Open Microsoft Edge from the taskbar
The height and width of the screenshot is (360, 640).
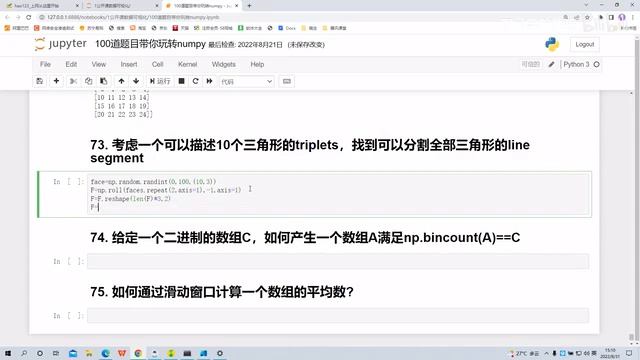105,353
